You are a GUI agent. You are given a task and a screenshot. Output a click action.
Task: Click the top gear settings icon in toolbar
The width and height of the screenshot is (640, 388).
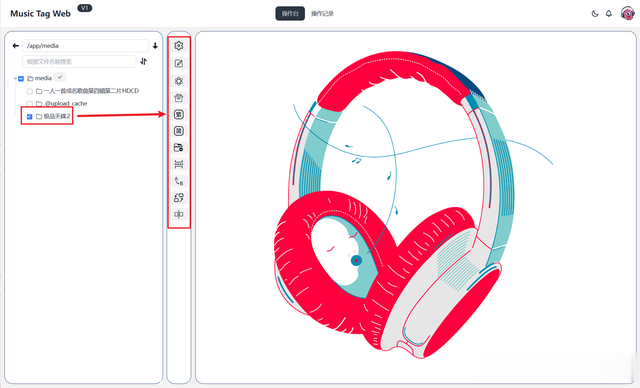[178, 46]
